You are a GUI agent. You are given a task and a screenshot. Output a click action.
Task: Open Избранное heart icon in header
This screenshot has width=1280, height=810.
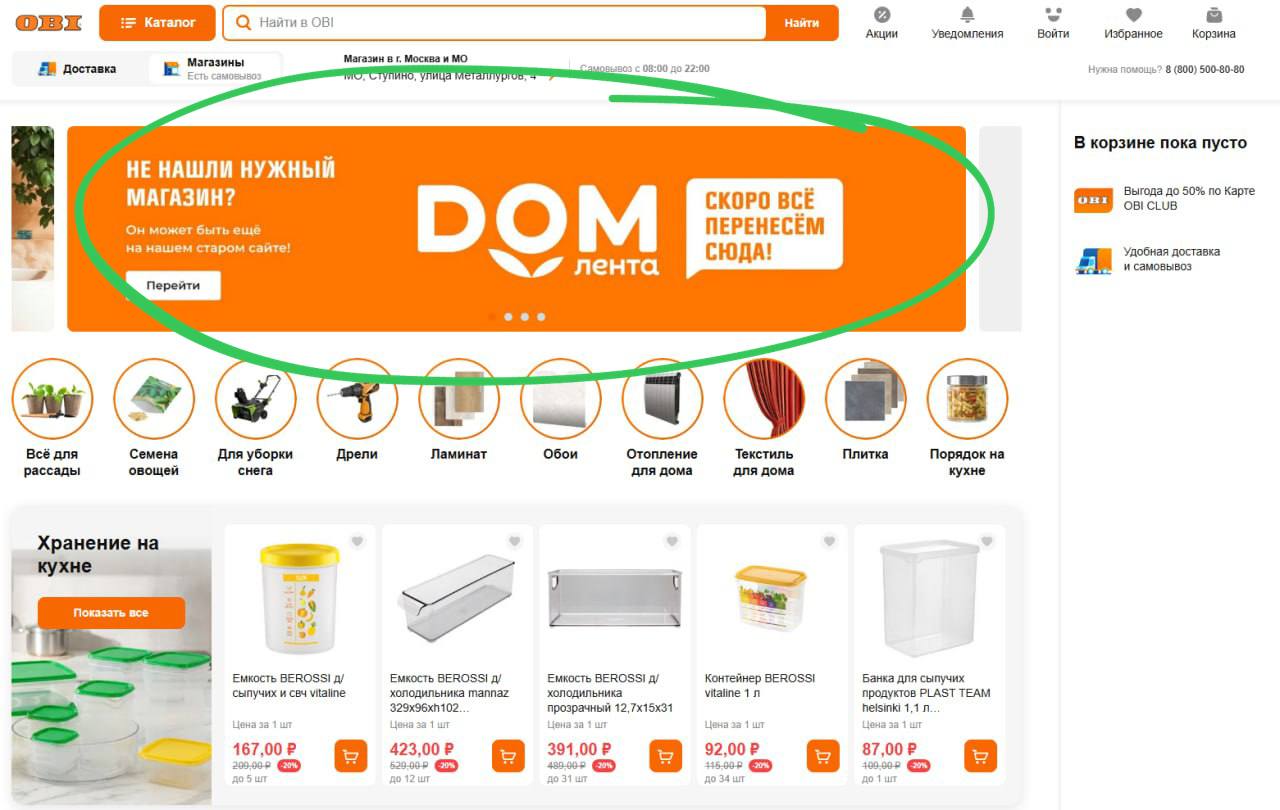[1133, 15]
